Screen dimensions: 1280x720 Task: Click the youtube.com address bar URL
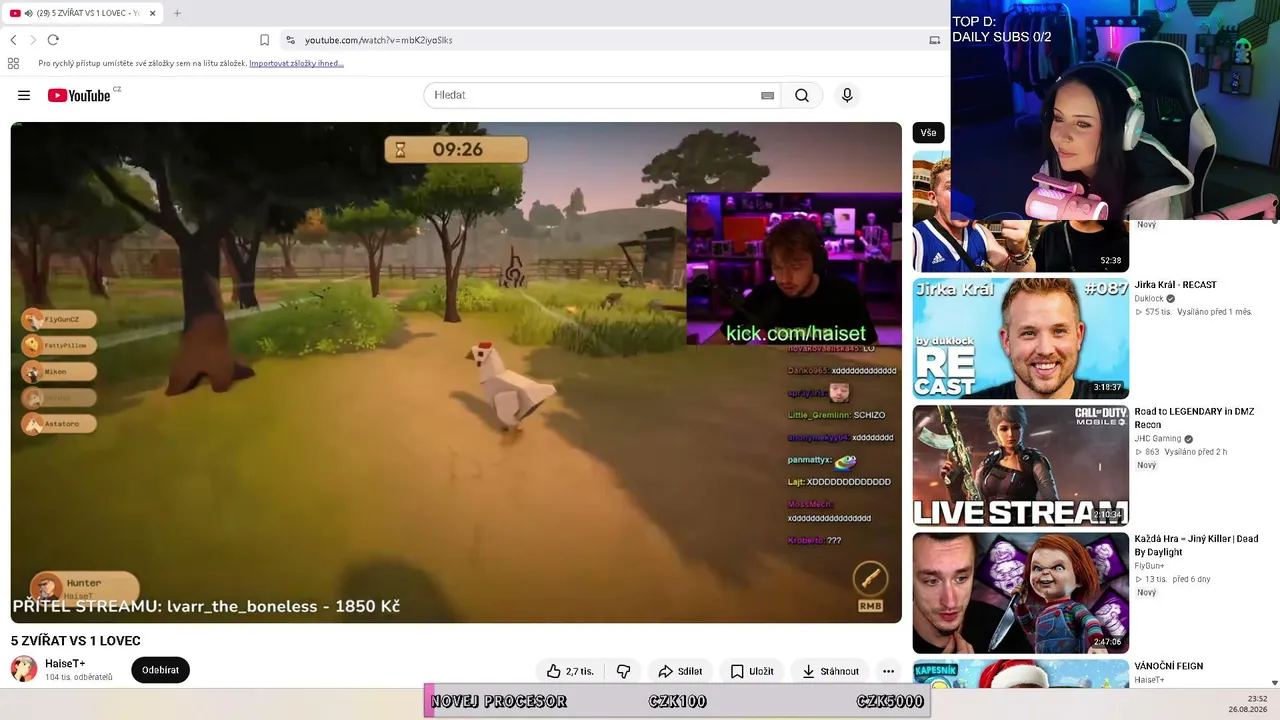coord(379,40)
